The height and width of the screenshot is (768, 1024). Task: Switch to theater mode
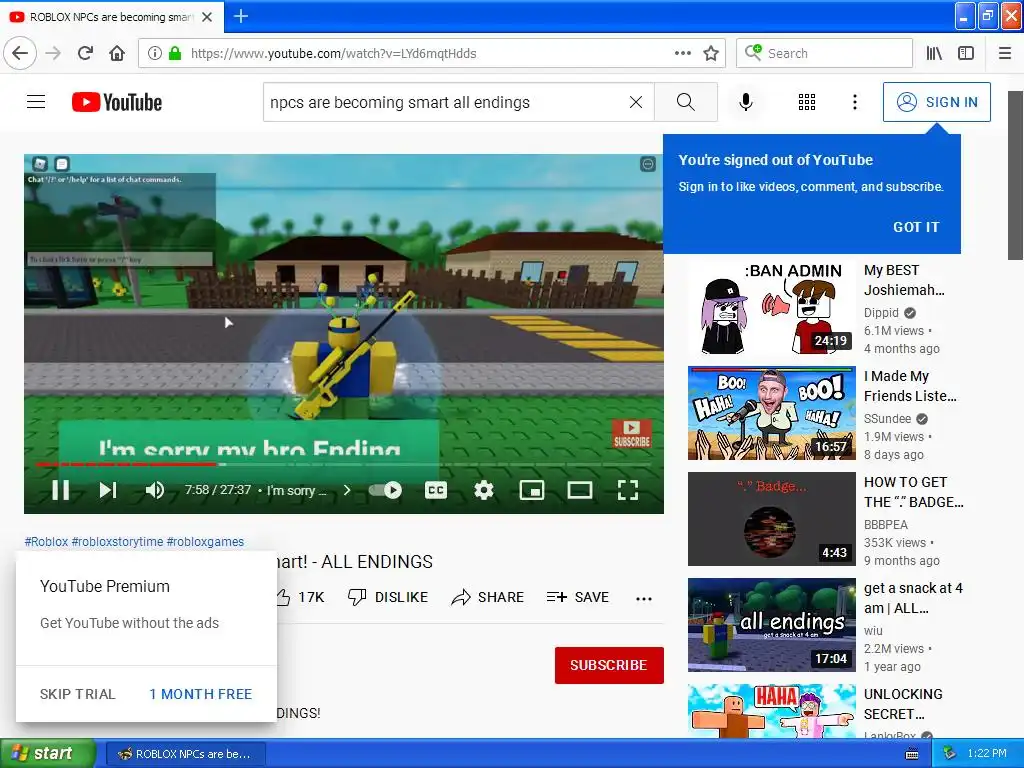click(x=579, y=490)
